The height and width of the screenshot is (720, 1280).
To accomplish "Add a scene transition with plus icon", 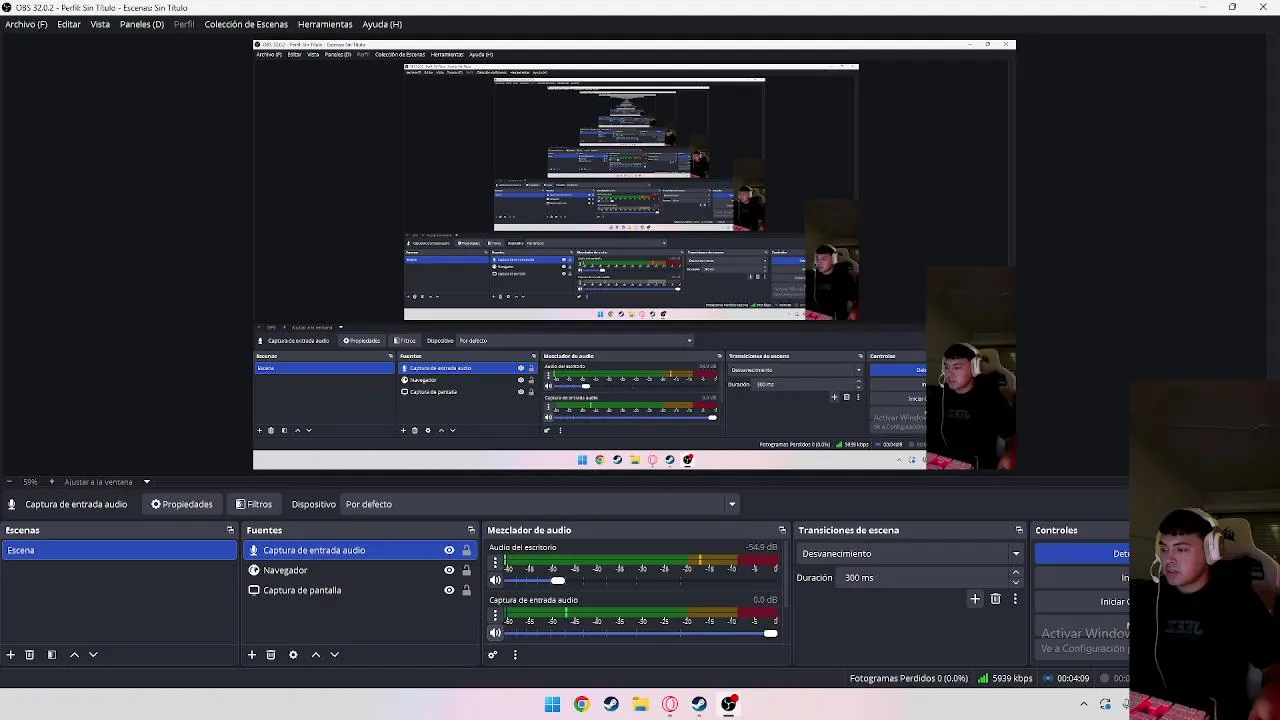I will (975, 599).
